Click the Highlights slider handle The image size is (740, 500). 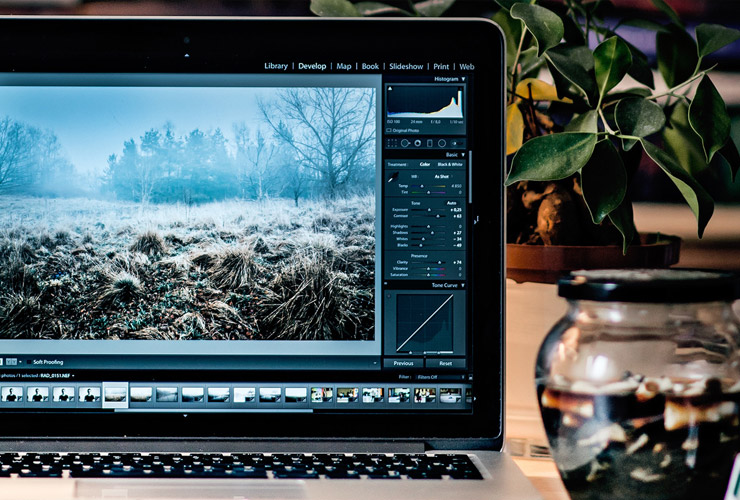428,226
